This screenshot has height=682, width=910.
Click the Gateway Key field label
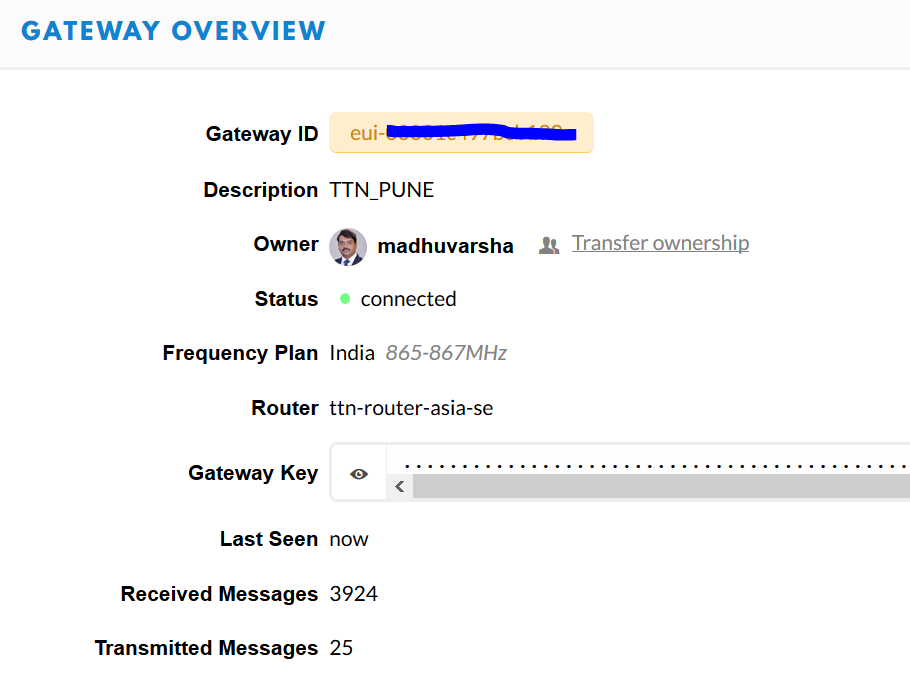pyautogui.click(x=253, y=472)
